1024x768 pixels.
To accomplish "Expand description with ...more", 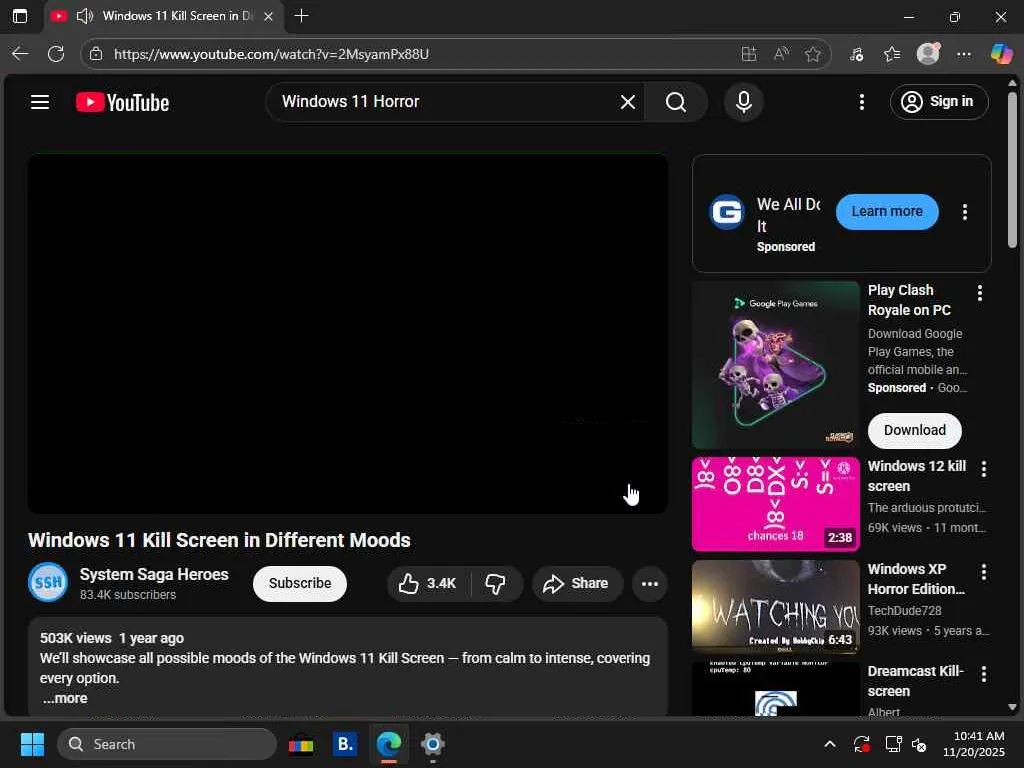I will (65, 698).
